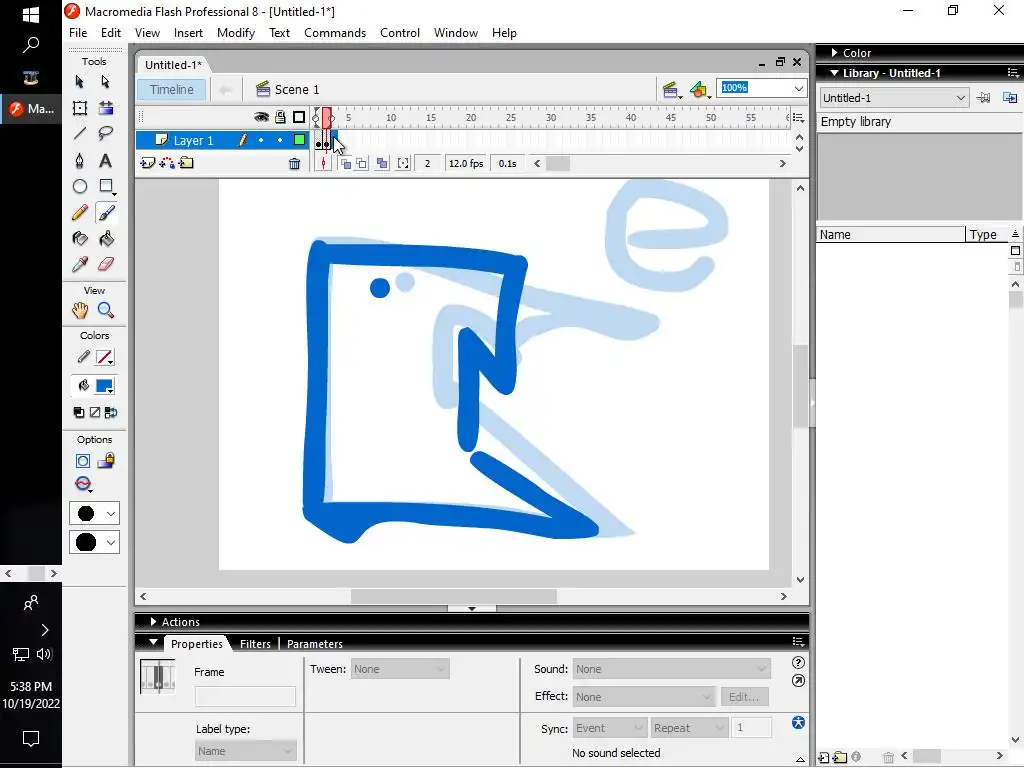Select the Zoom magnifier tool

point(106,311)
